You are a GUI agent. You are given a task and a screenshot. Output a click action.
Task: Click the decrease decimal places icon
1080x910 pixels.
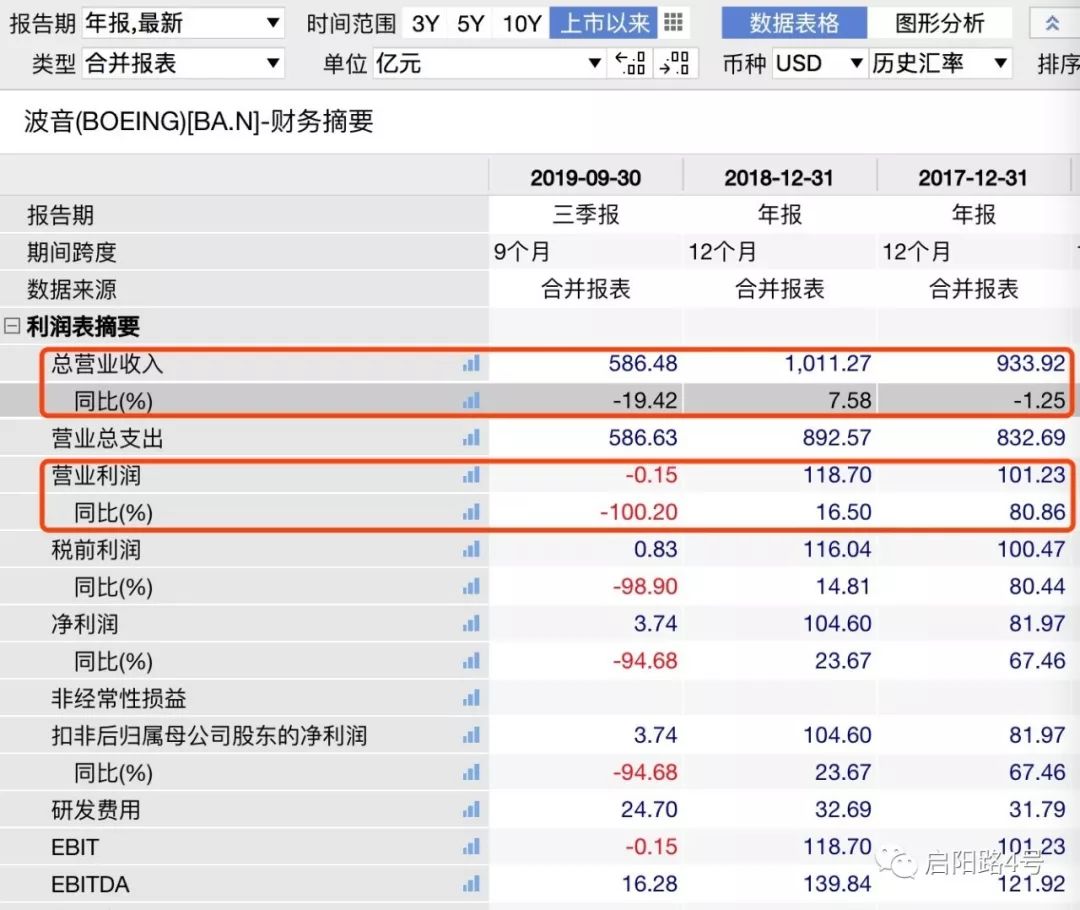tap(630, 63)
